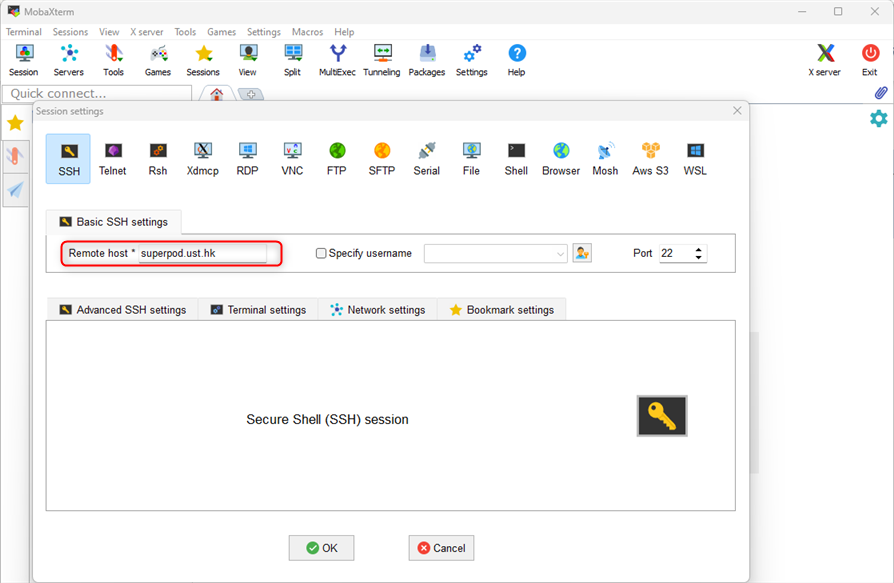Screen dimensions: 894x583
Task: Click the Quick connect field
Action: [97, 93]
